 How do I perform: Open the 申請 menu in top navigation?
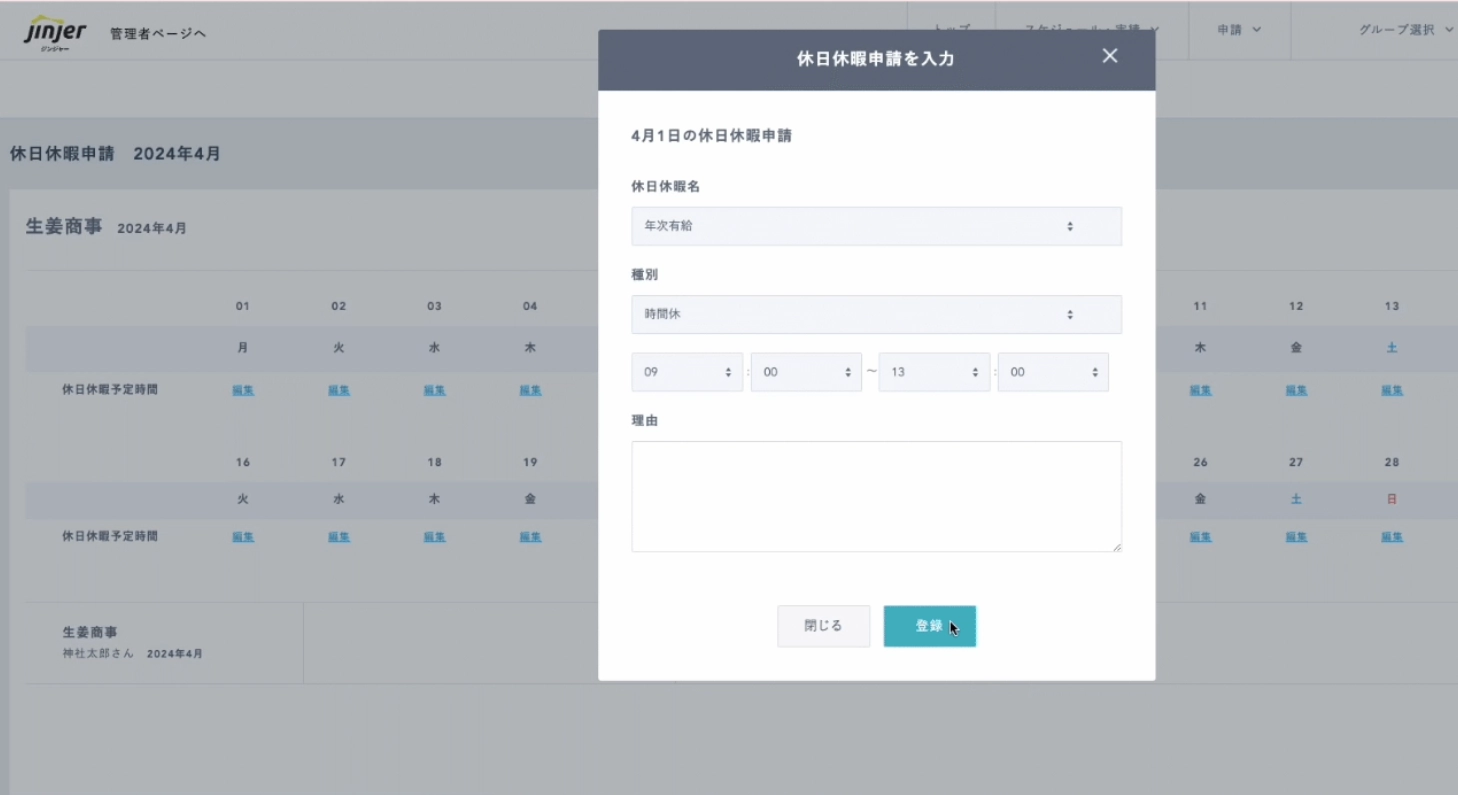pos(1239,30)
